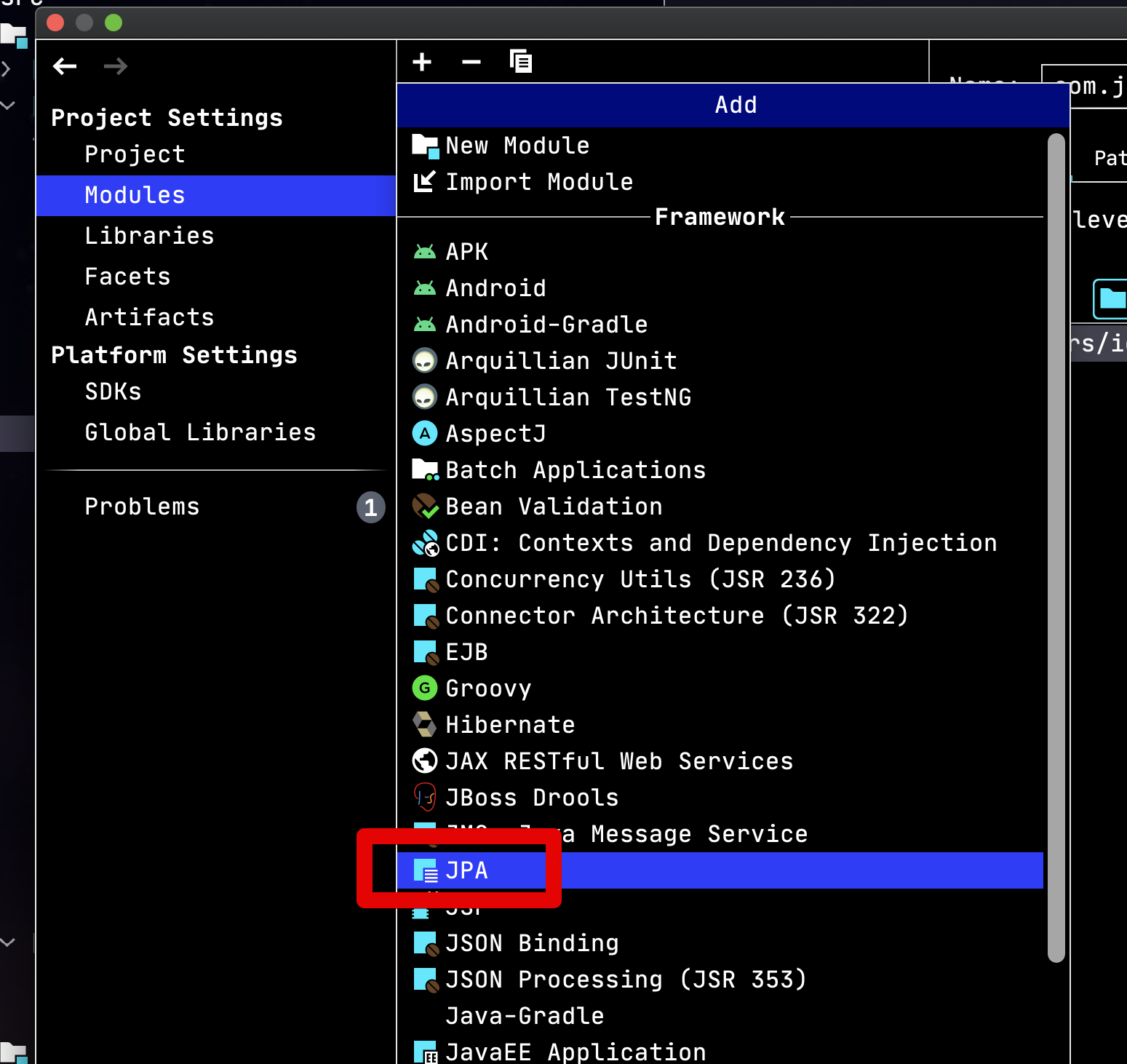Screen dimensions: 1127x1064
Task: Click the Android-Gradle robot icon
Action: [424, 325]
